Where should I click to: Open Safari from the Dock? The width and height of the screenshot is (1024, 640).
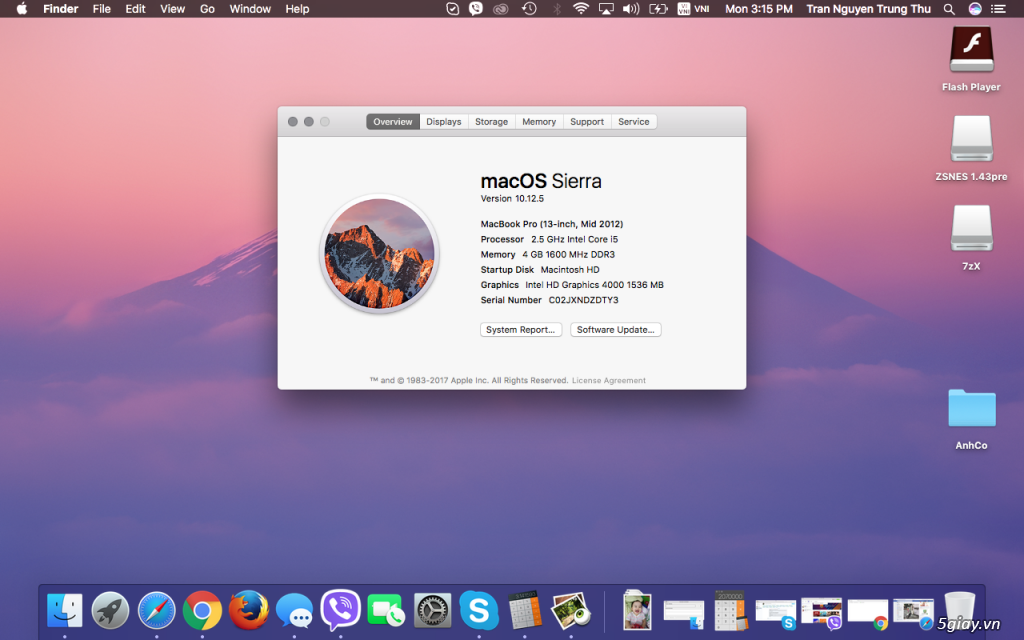point(157,611)
